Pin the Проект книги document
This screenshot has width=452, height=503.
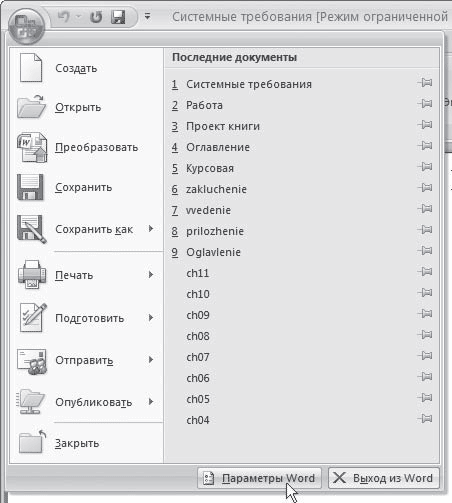coord(425,124)
